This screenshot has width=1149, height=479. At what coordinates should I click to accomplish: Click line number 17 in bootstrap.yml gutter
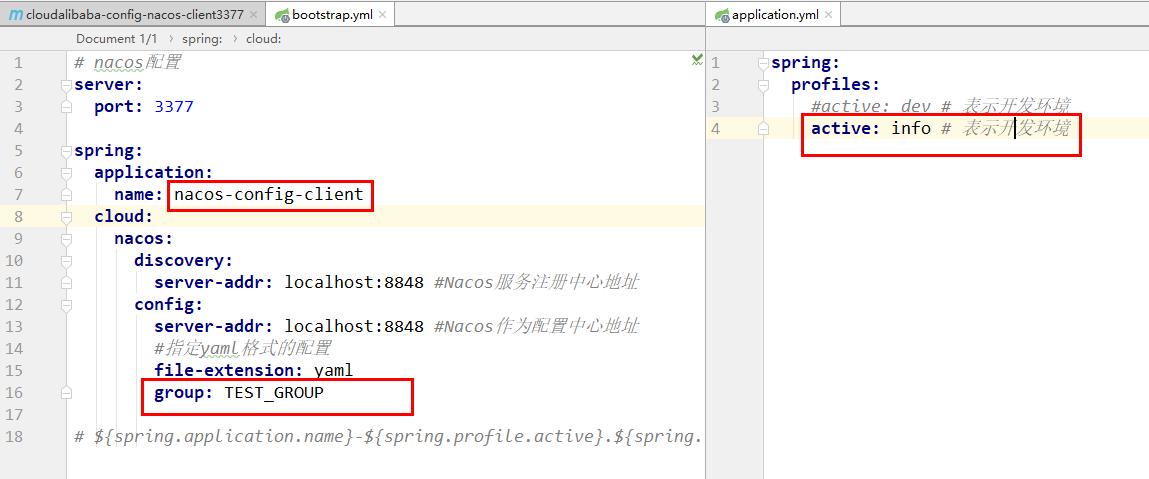[15, 415]
